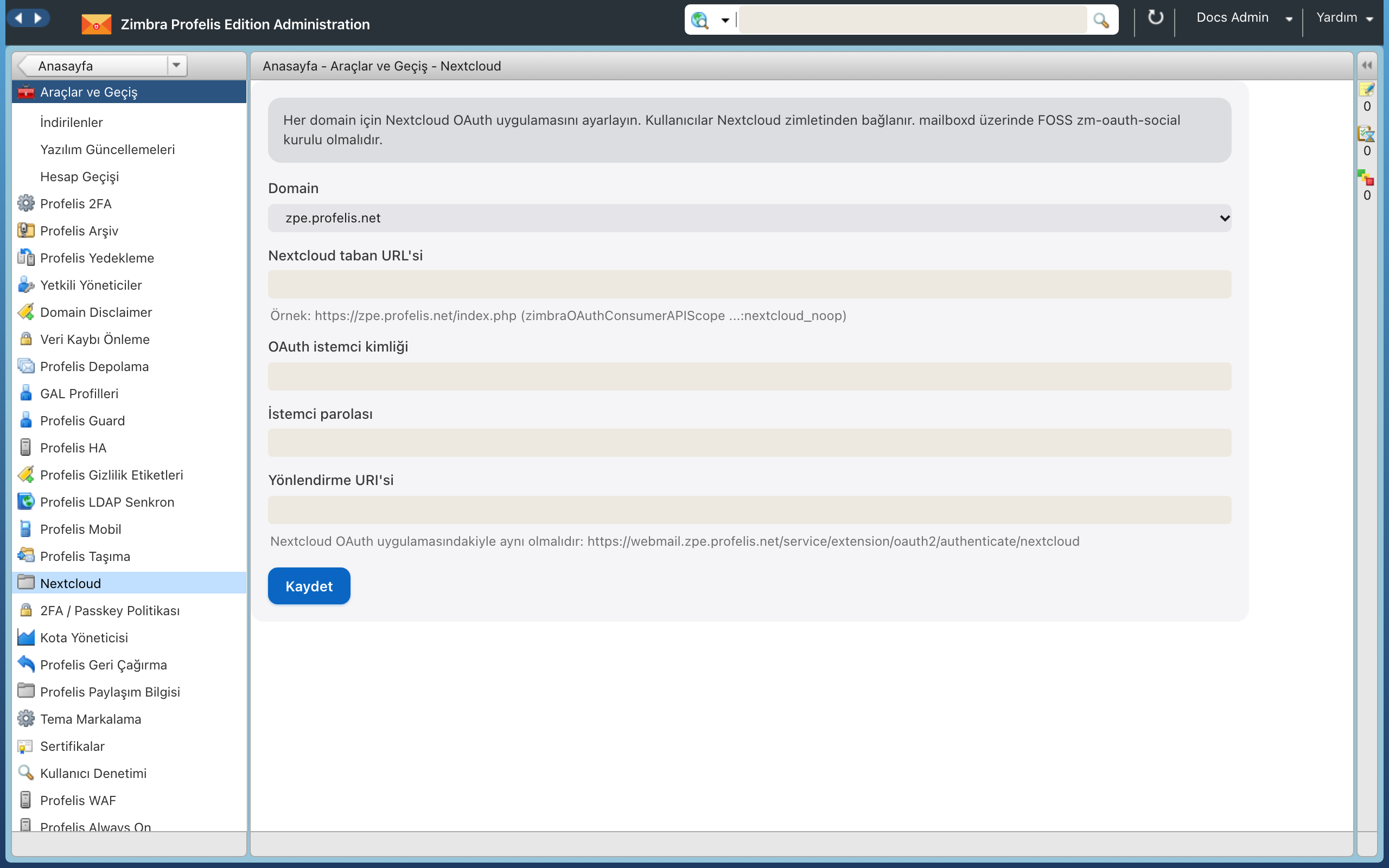Screen dimensions: 1389x868
Task: Click the OAuth istemci kimliği field
Action: point(749,376)
